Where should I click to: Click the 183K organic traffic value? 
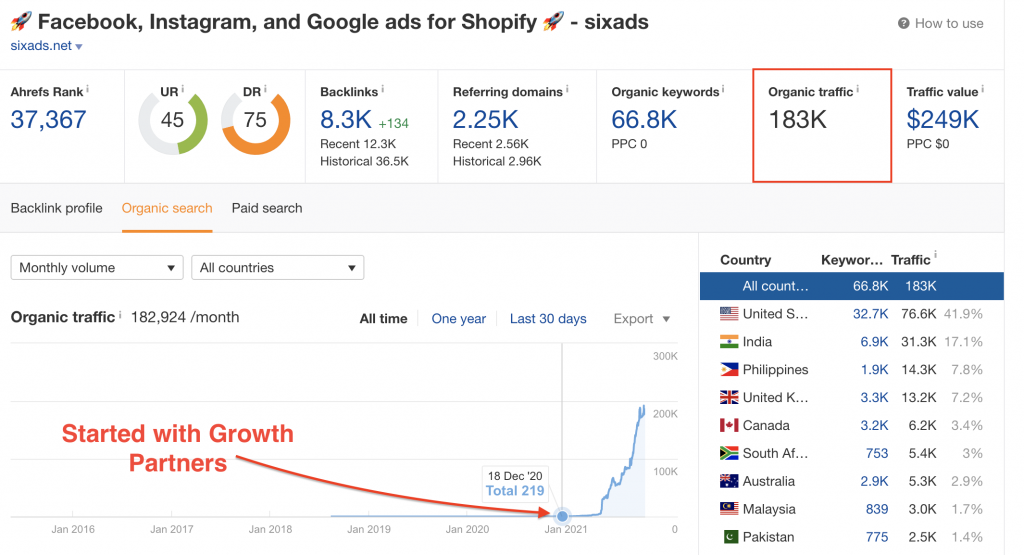point(797,119)
